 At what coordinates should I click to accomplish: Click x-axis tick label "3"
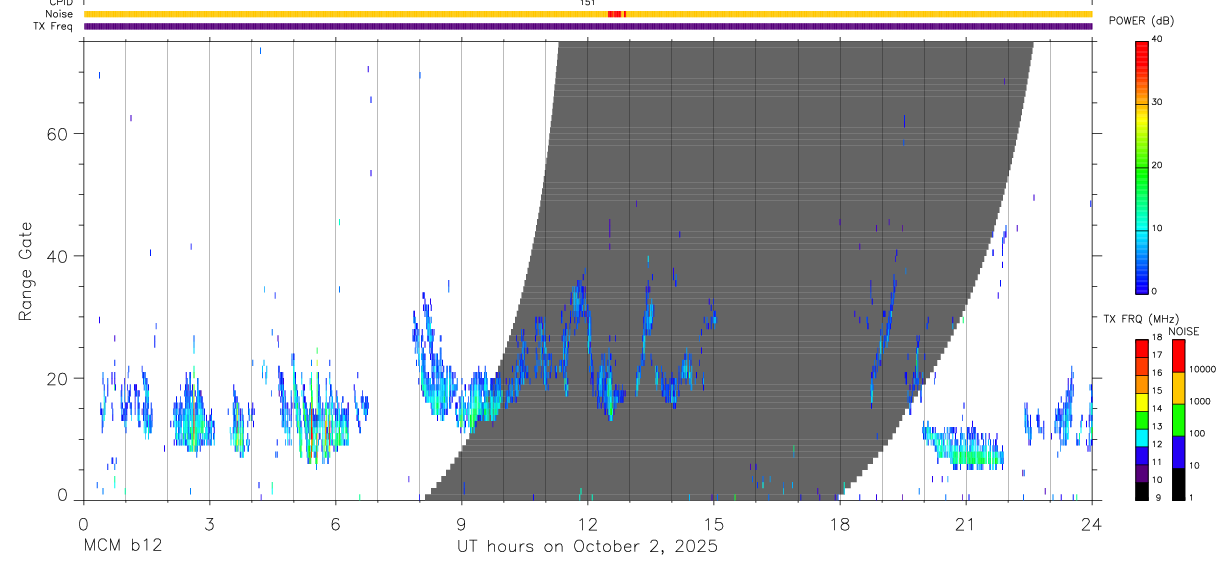pos(209,524)
